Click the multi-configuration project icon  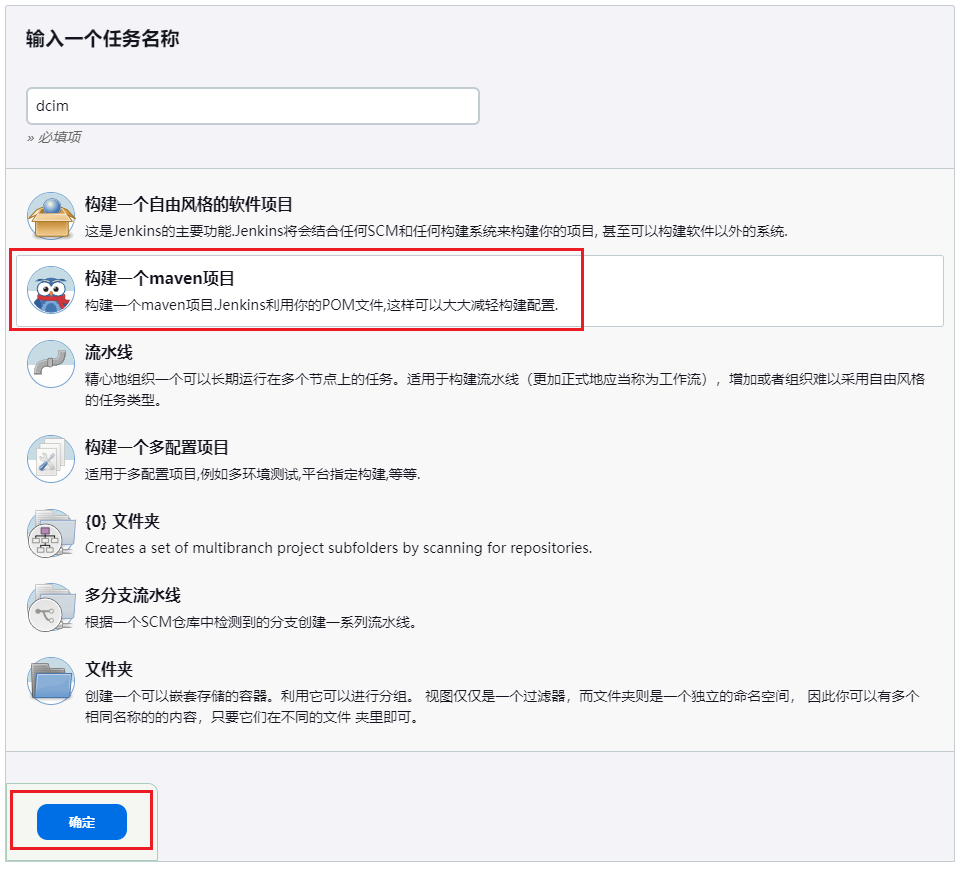51,459
